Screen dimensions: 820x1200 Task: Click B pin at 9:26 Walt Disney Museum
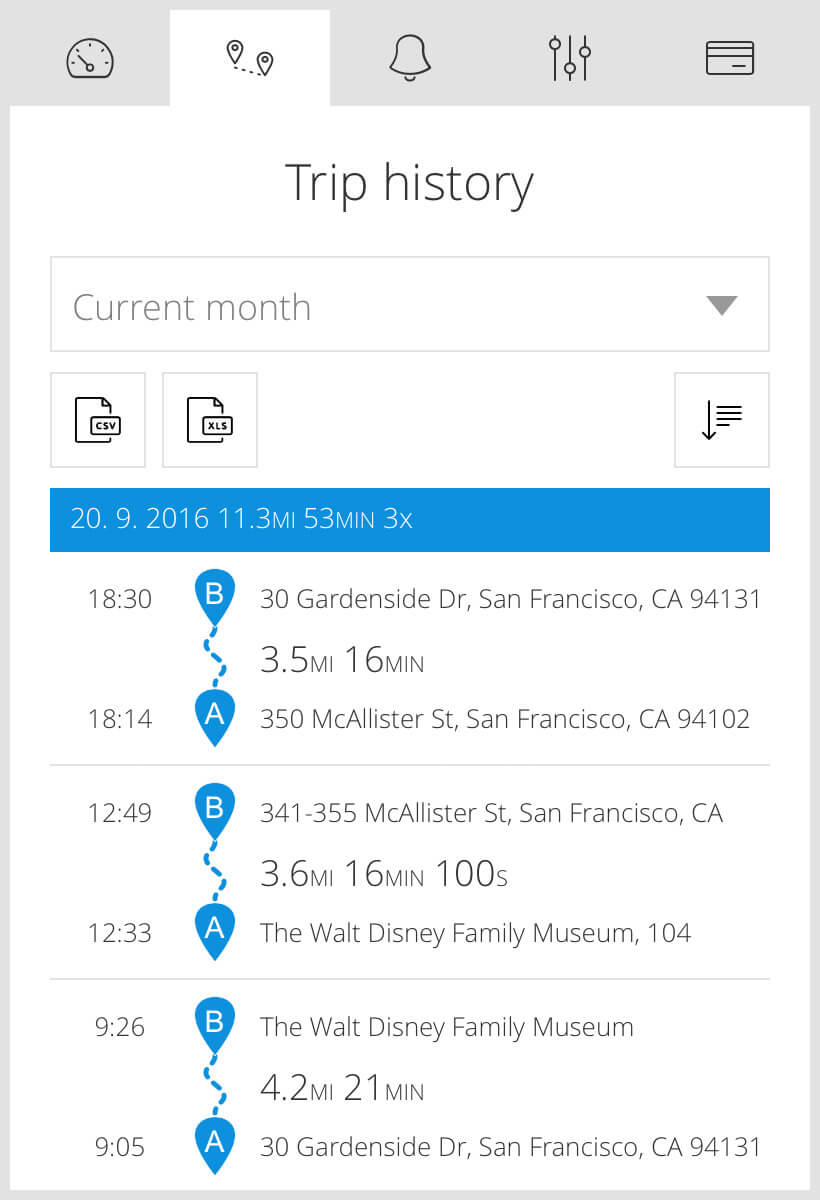click(214, 1025)
